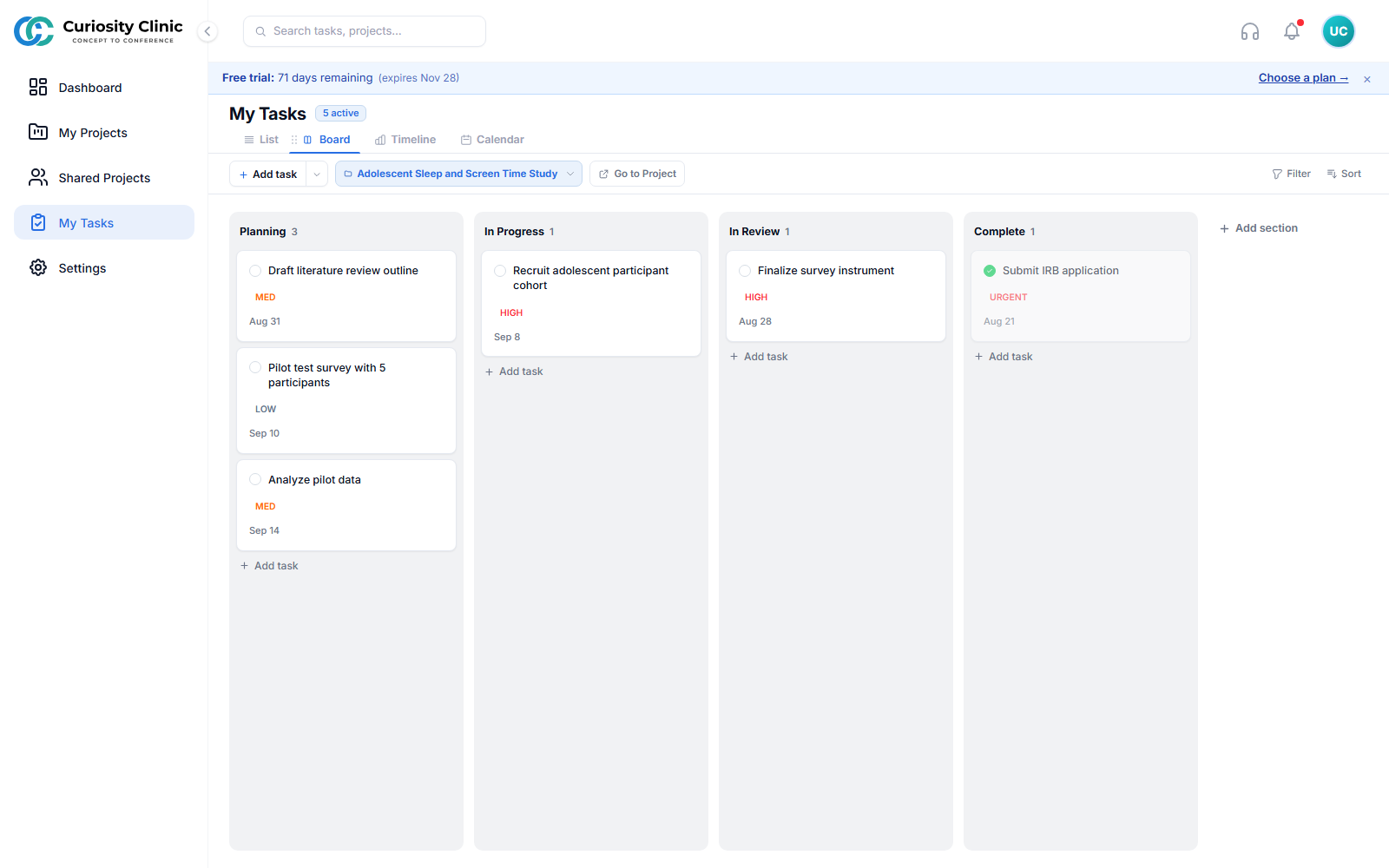
Task: Mark Finalize survey instrument complete
Action: coord(745,271)
